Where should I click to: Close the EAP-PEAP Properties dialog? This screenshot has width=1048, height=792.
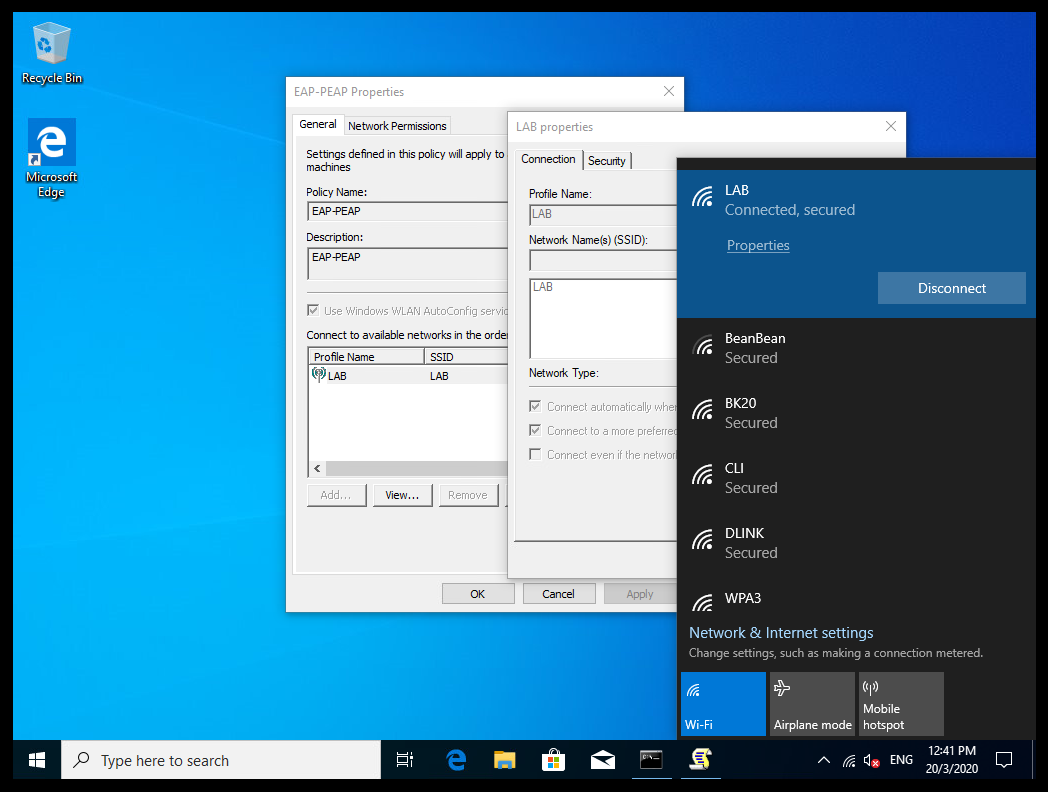[668, 91]
